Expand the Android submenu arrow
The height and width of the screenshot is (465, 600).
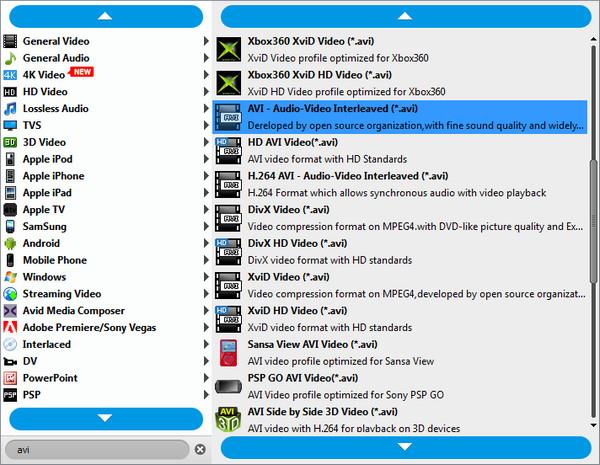(x=206, y=243)
